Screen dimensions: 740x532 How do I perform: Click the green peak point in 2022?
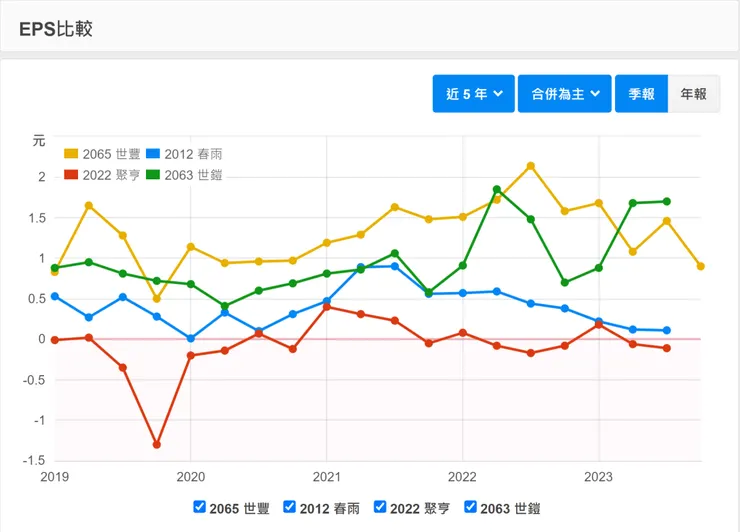click(x=497, y=189)
